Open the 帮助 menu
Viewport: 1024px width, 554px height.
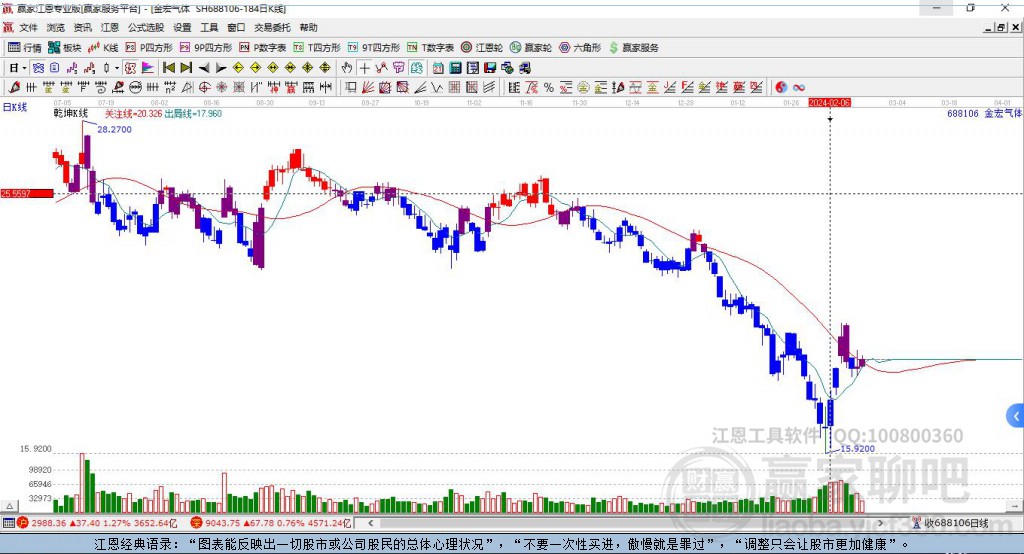(308, 27)
